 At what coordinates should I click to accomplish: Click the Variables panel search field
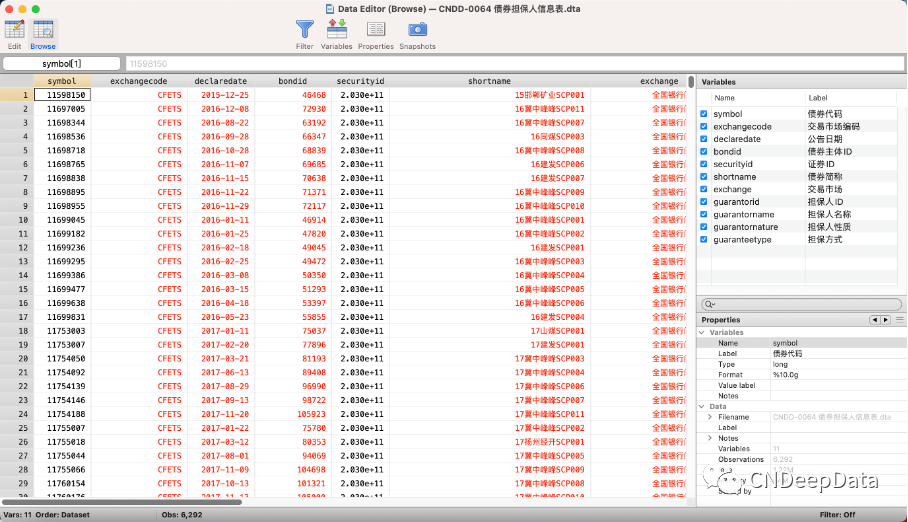(801, 304)
